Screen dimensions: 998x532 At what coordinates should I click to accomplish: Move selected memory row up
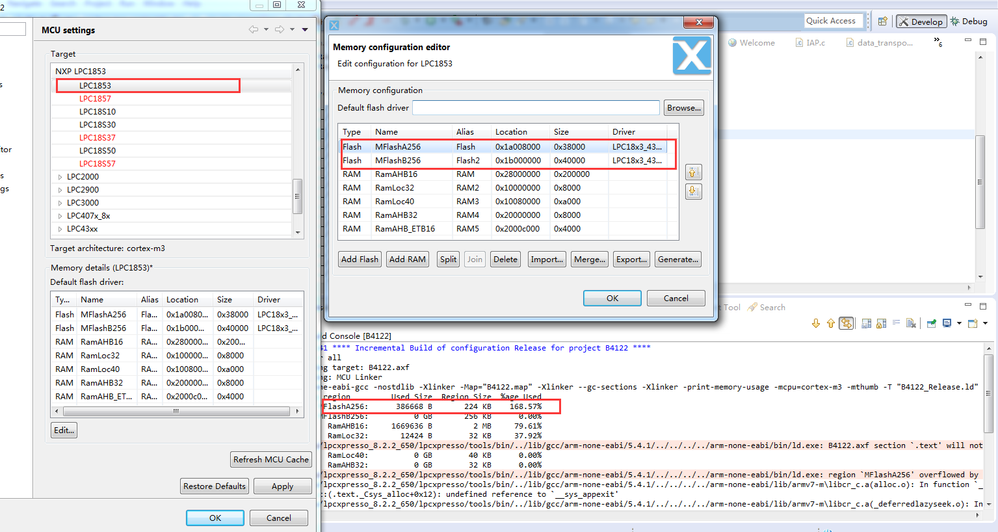pos(694,172)
